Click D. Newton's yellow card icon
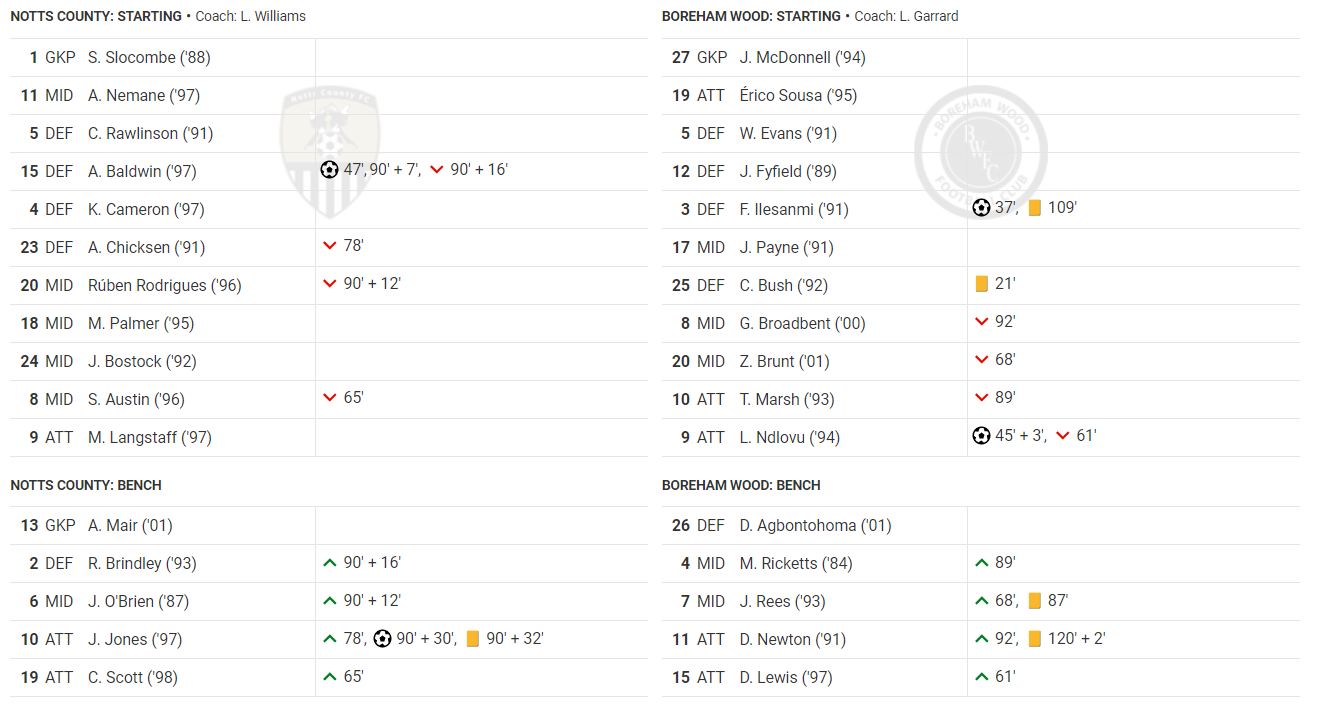This screenshot has height=711, width=1321. (1035, 638)
